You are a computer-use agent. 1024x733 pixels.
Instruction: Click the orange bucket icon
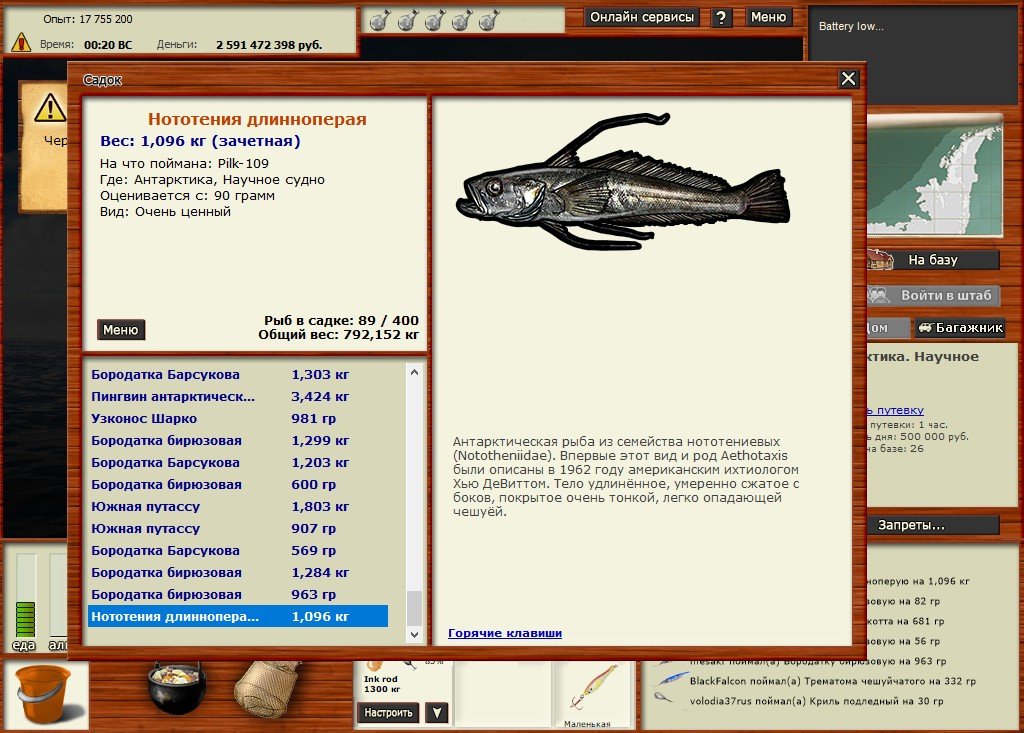click(44, 692)
